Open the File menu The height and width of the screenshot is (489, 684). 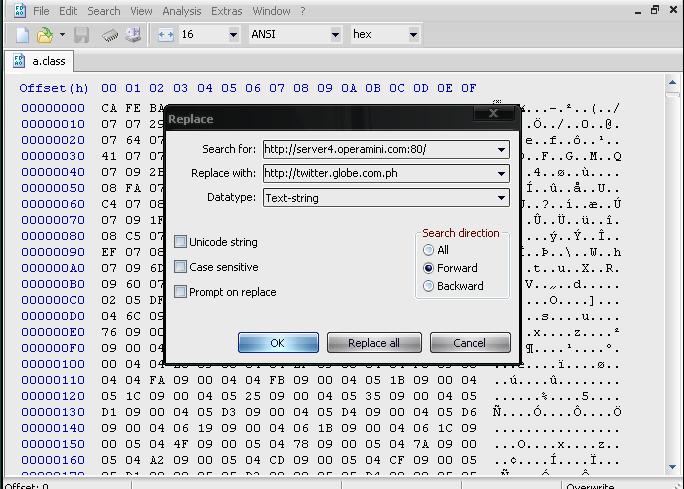41,11
